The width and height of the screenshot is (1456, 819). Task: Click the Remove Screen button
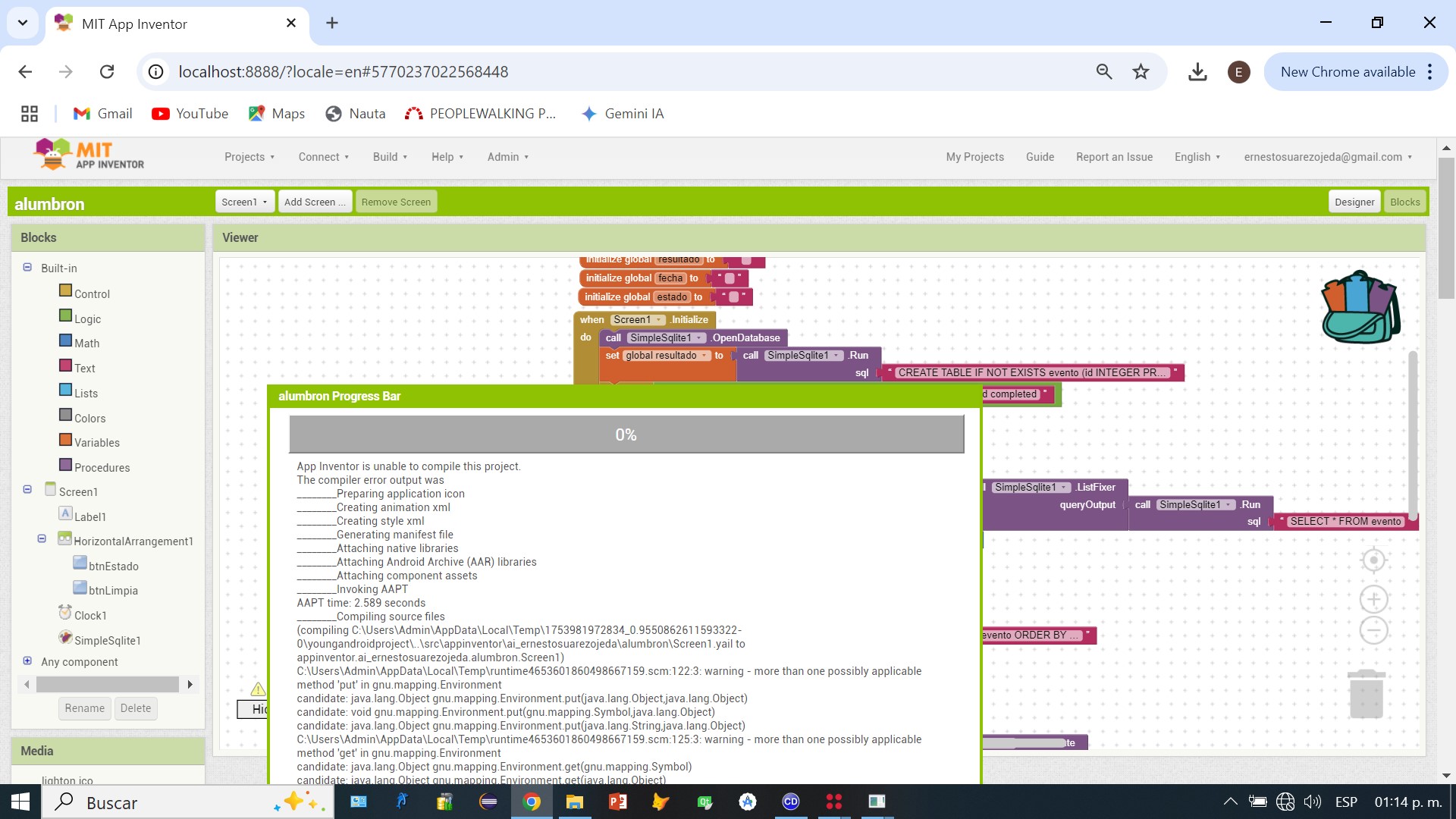pos(396,202)
